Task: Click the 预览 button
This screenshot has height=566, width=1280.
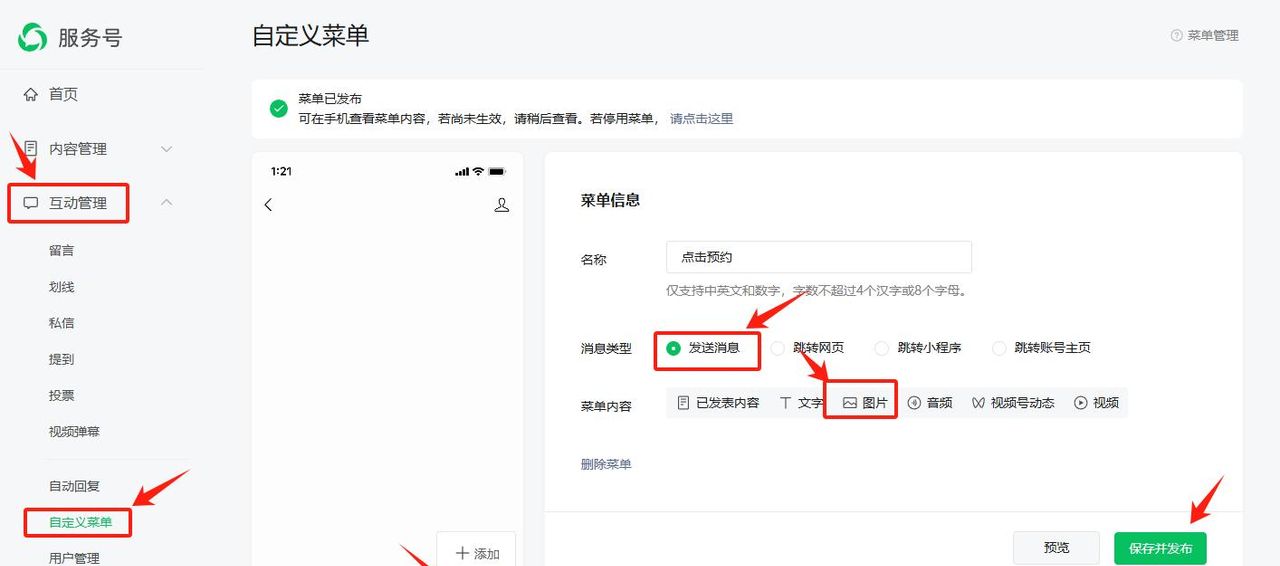Action: click(1056, 548)
